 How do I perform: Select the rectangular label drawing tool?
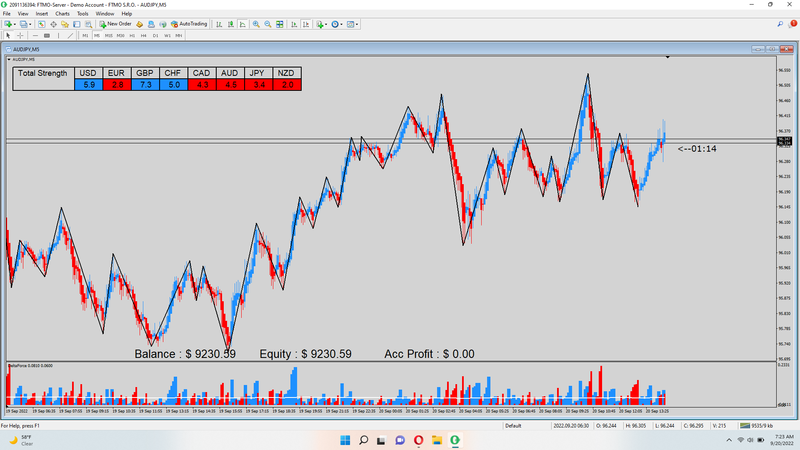tap(47, 36)
